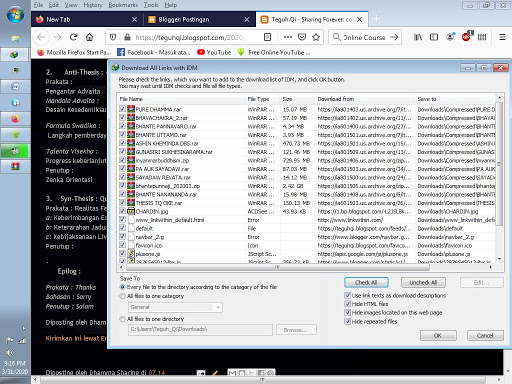This screenshot has height=384, width=512.
Task: Uncheck PURE DHAMMA.rar checkbox
Action: 122,109
